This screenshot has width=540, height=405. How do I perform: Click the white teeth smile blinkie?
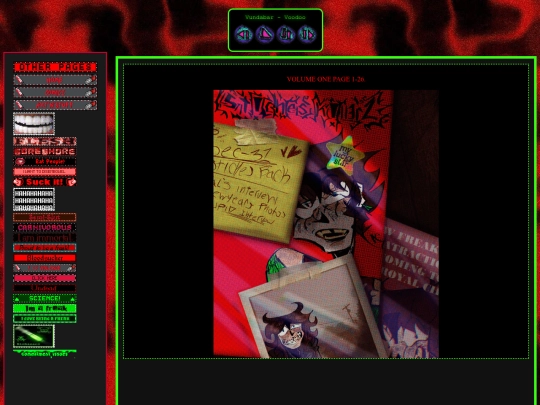34,123
